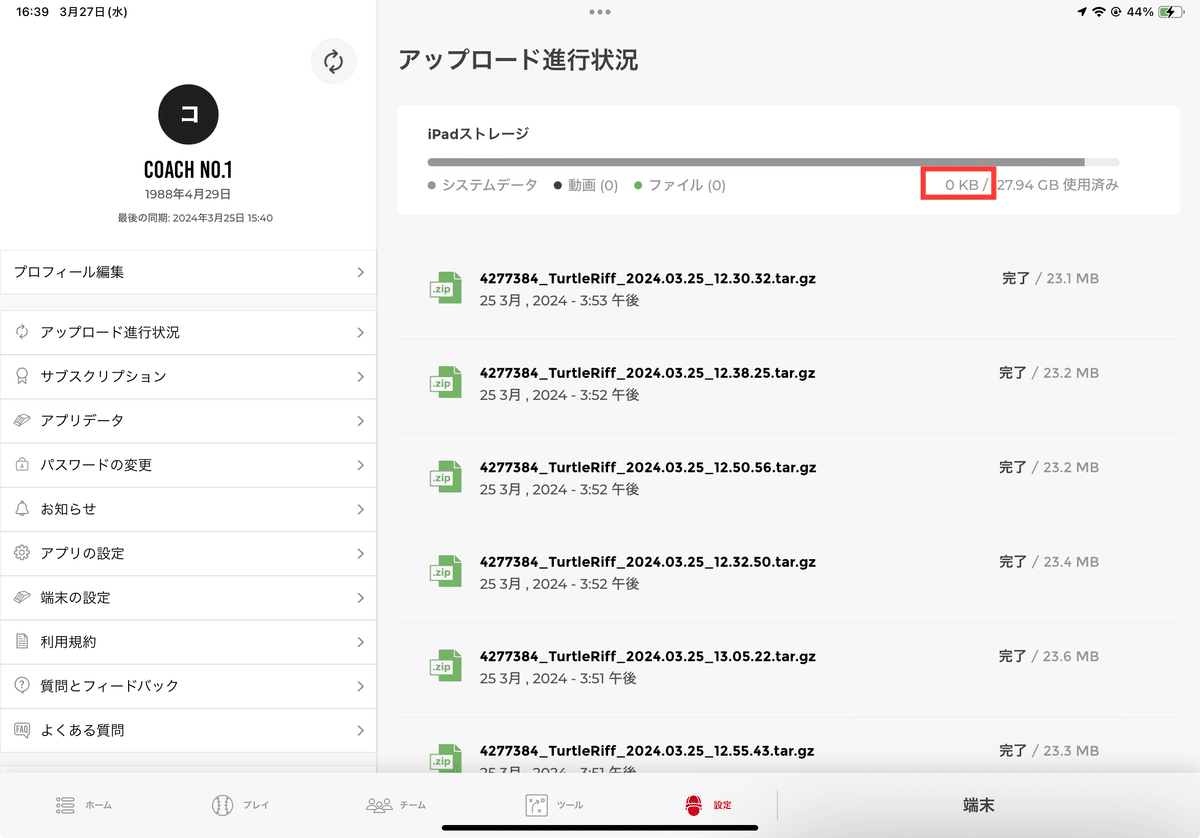Expand パスワードの変更 row chevron
Image resolution: width=1200 pixels, height=838 pixels.
coord(361,465)
